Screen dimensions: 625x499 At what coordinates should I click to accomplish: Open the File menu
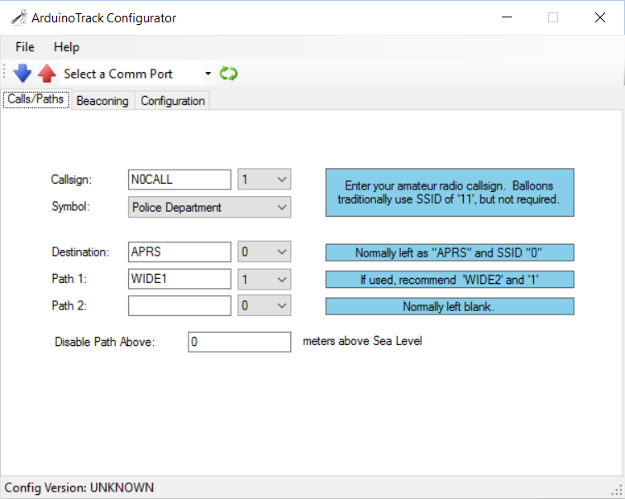tap(25, 47)
